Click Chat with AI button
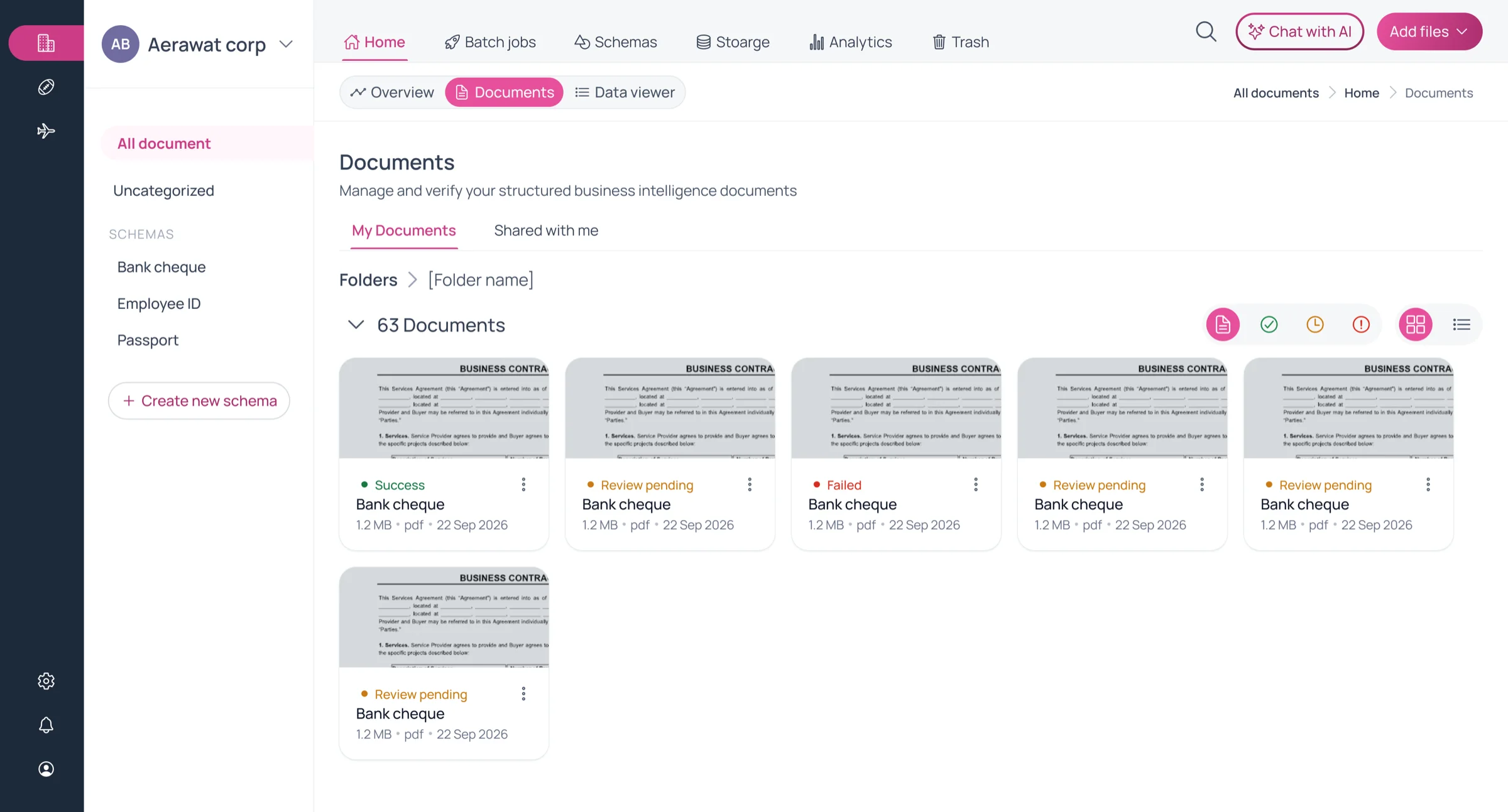This screenshot has height=812, width=1508. (x=1299, y=31)
